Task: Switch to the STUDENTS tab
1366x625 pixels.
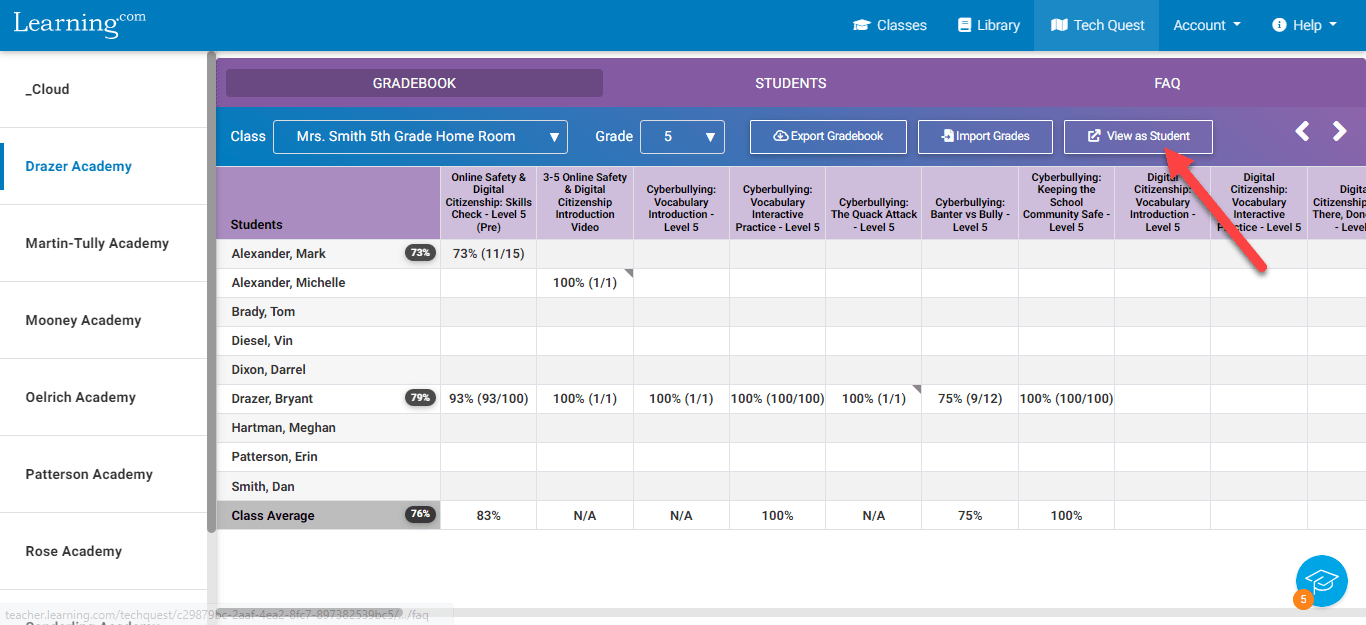Action: 790,83
